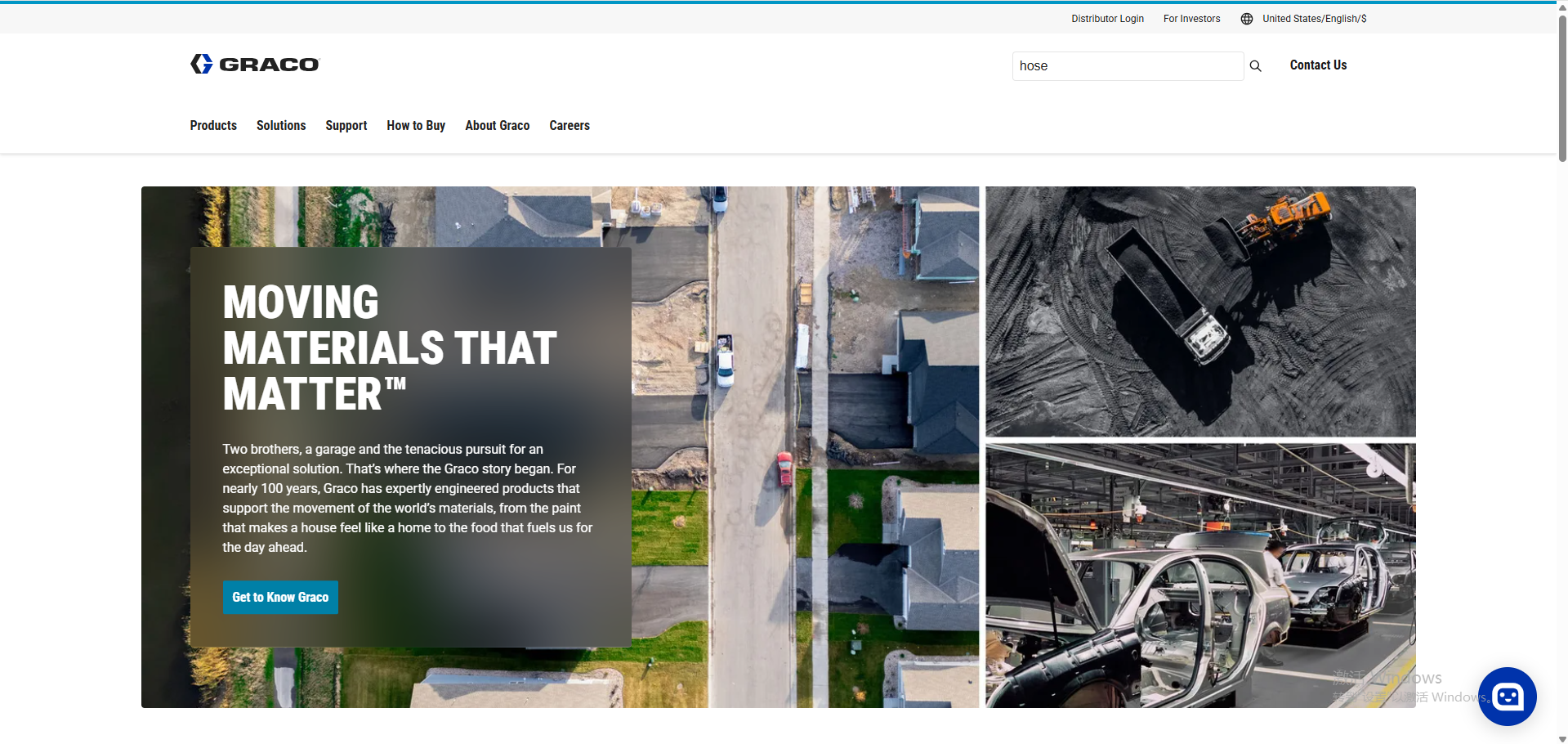This screenshot has height=744, width=1568.
Task: Click the globe language icon
Action: [x=1247, y=19]
